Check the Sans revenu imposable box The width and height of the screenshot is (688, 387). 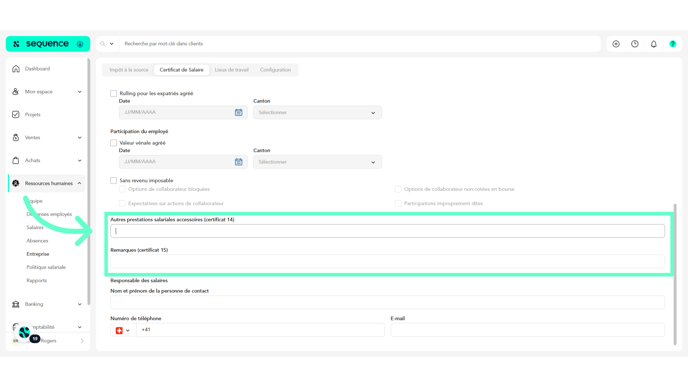[114, 180]
